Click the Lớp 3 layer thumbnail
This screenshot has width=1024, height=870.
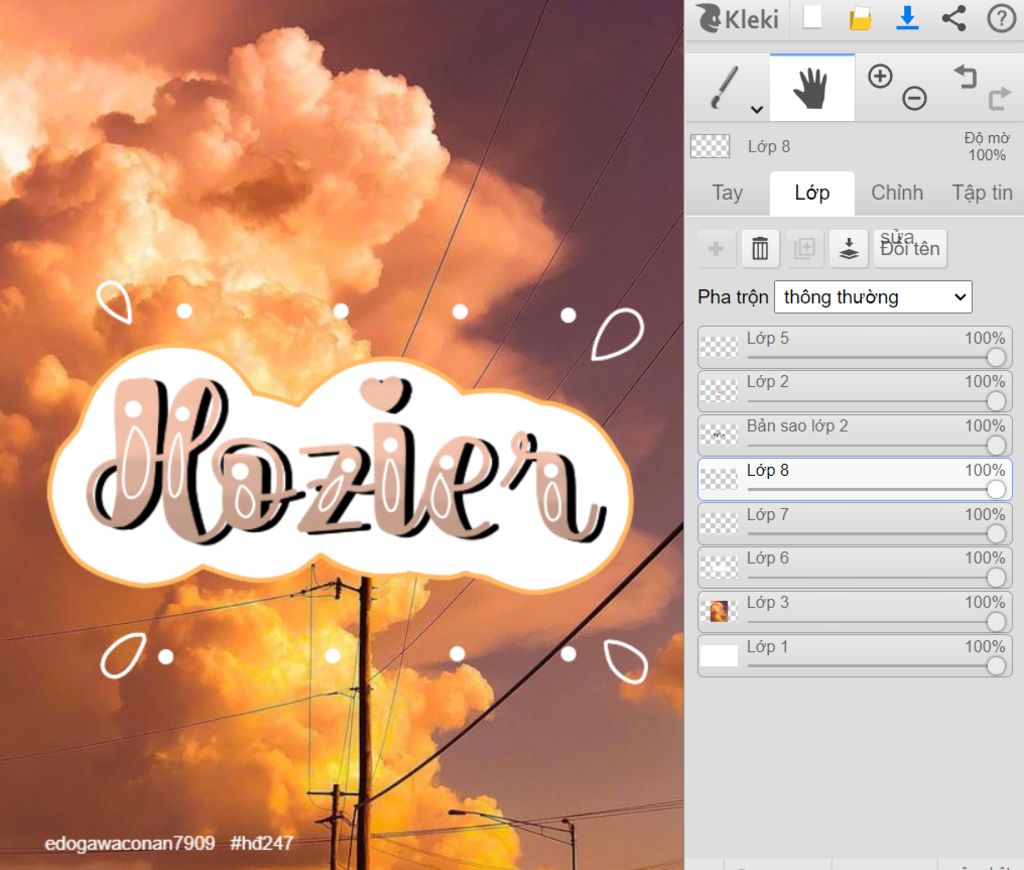click(718, 611)
